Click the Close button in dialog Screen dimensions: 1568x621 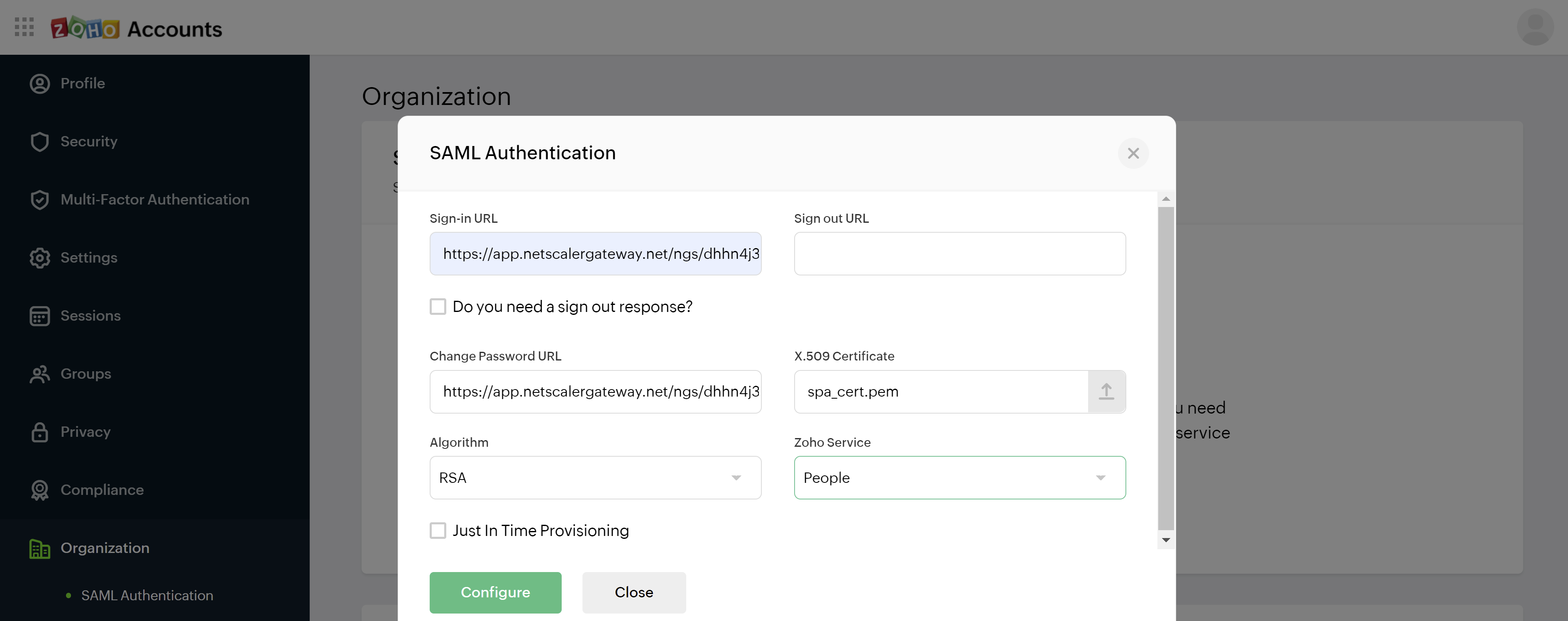tap(633, 592)
